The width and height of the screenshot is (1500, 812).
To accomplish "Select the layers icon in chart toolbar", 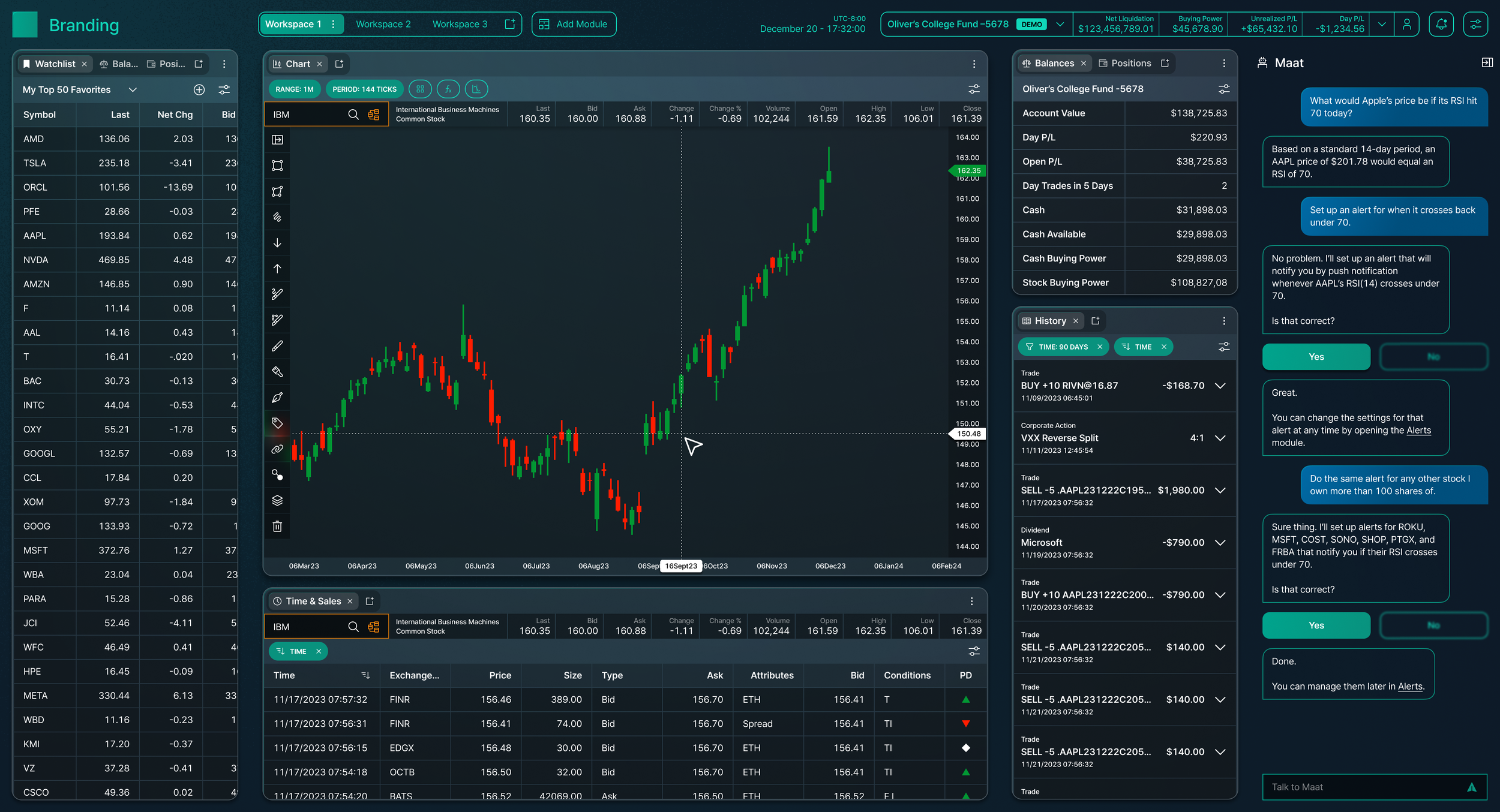I will pos(277,500).
